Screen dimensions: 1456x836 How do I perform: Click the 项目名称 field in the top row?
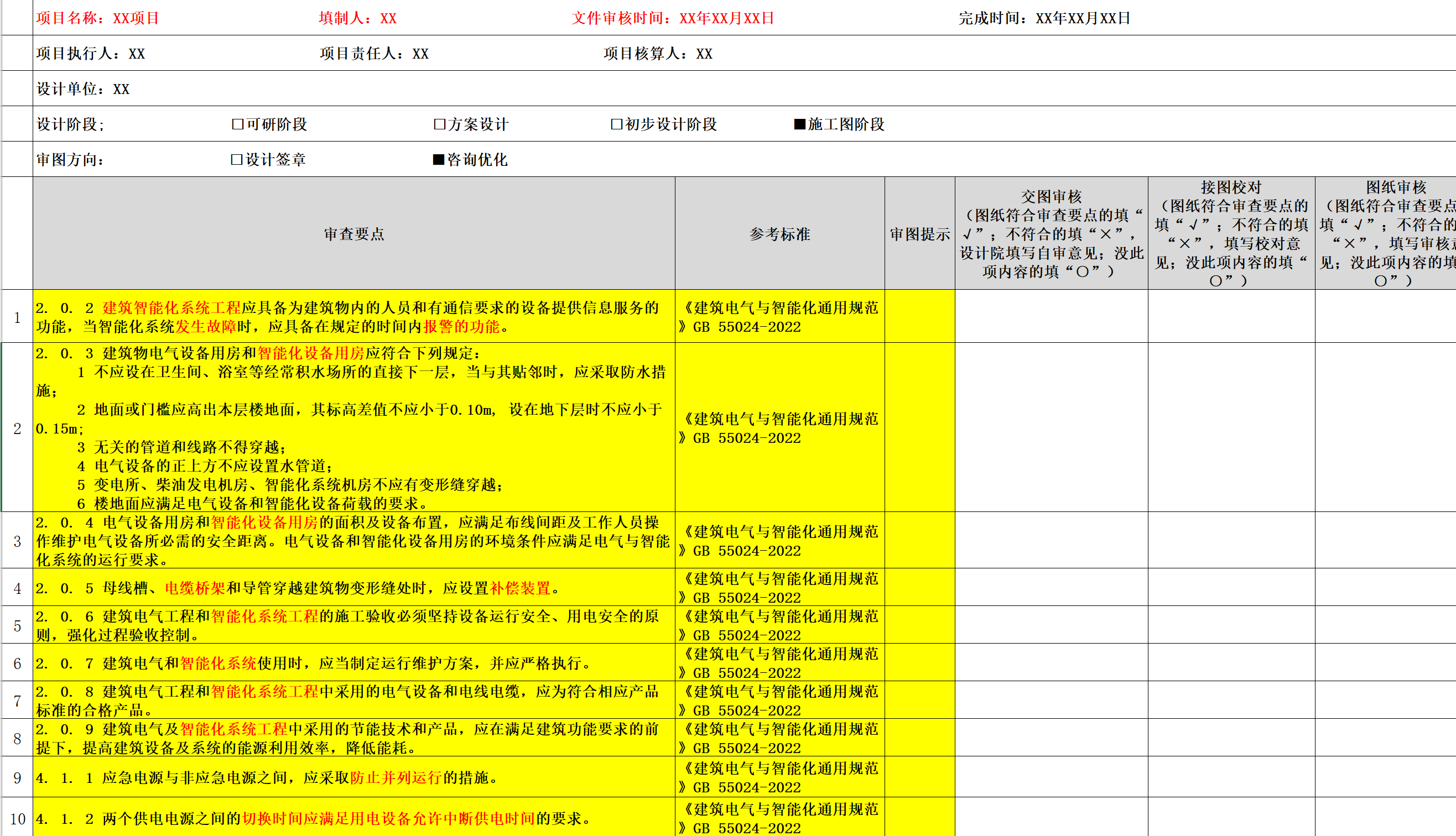click(x=98, y=18)
